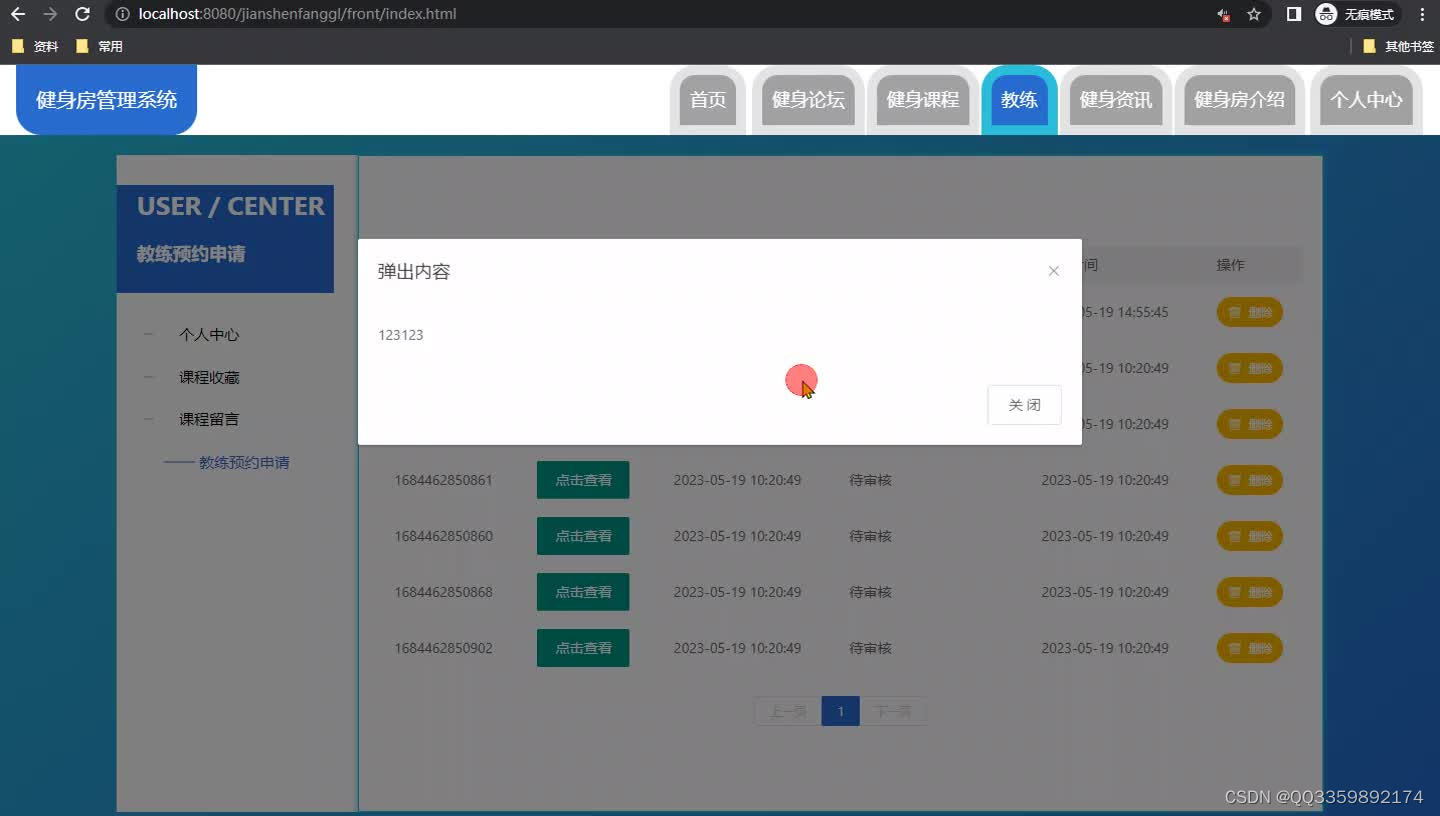1440x816 pixels.
Task: Click the site info icon in the address bar
Action: (x=122, y=14)
